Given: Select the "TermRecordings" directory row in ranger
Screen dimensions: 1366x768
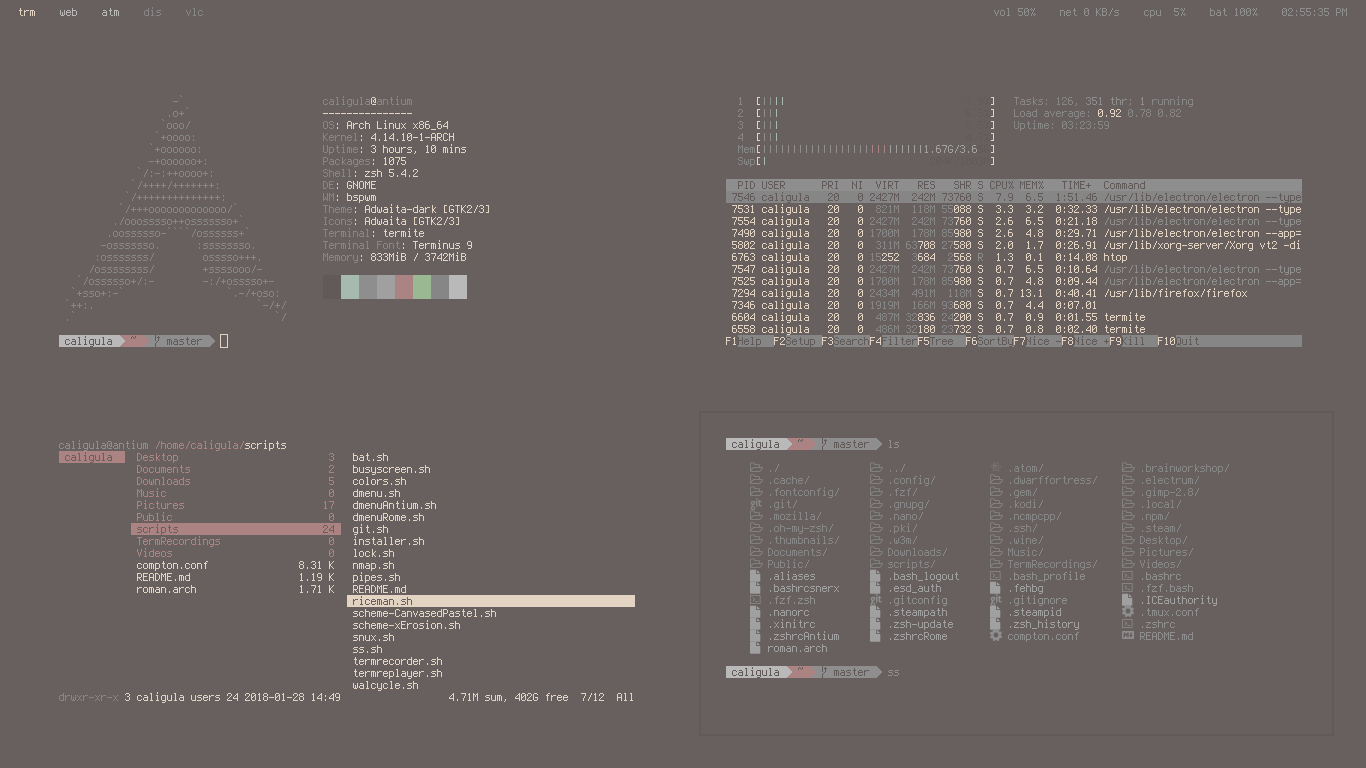Looking at the screenshot, I should click(235, 541).
